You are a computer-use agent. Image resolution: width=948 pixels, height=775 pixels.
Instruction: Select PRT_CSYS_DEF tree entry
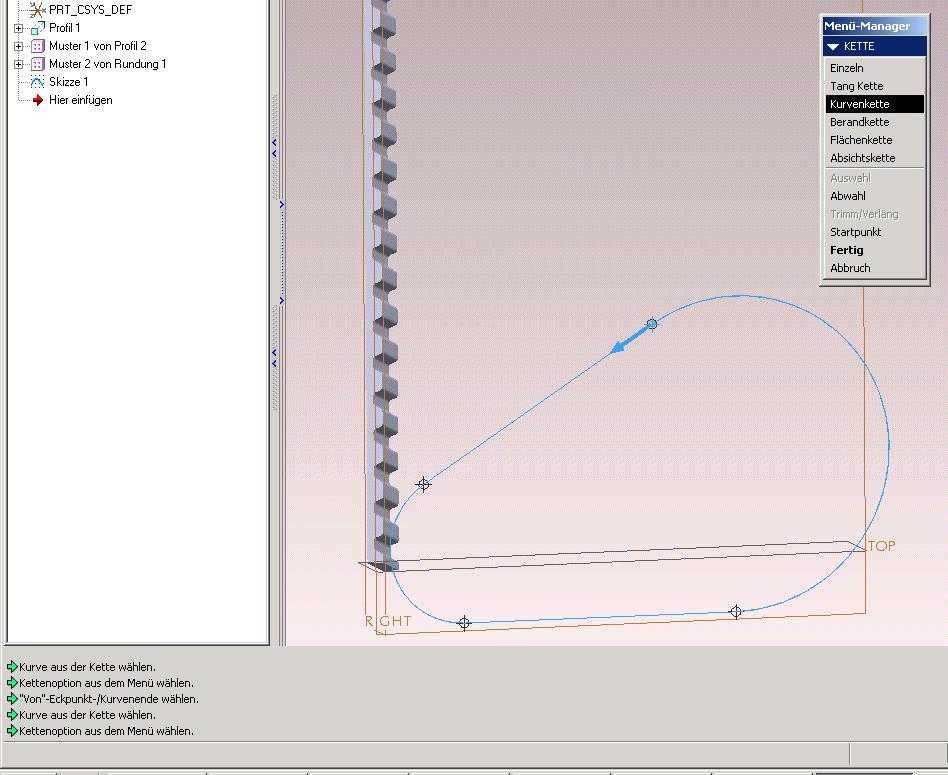coord(90,10)
